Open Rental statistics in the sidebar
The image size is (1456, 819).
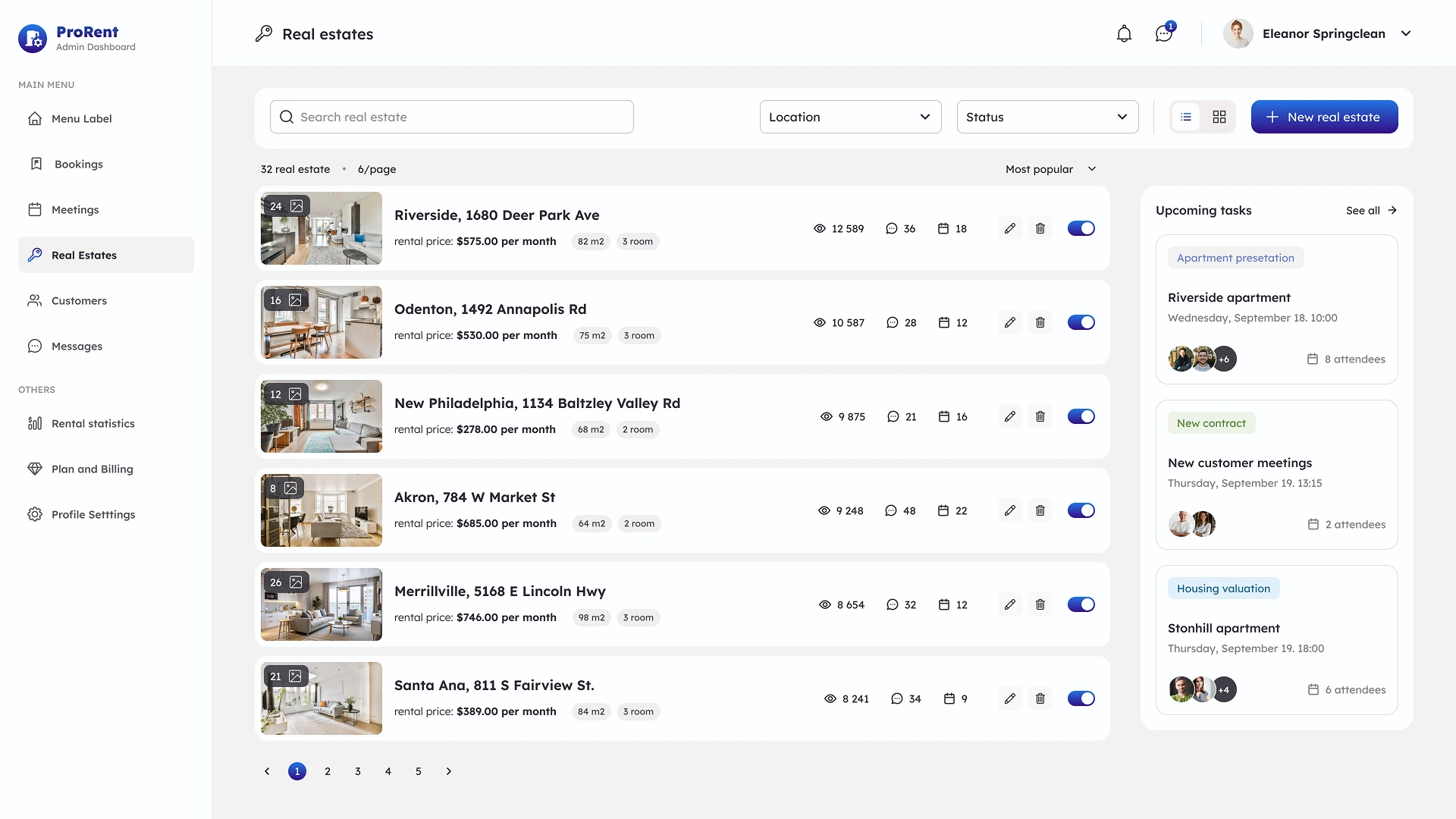point(93,423)
